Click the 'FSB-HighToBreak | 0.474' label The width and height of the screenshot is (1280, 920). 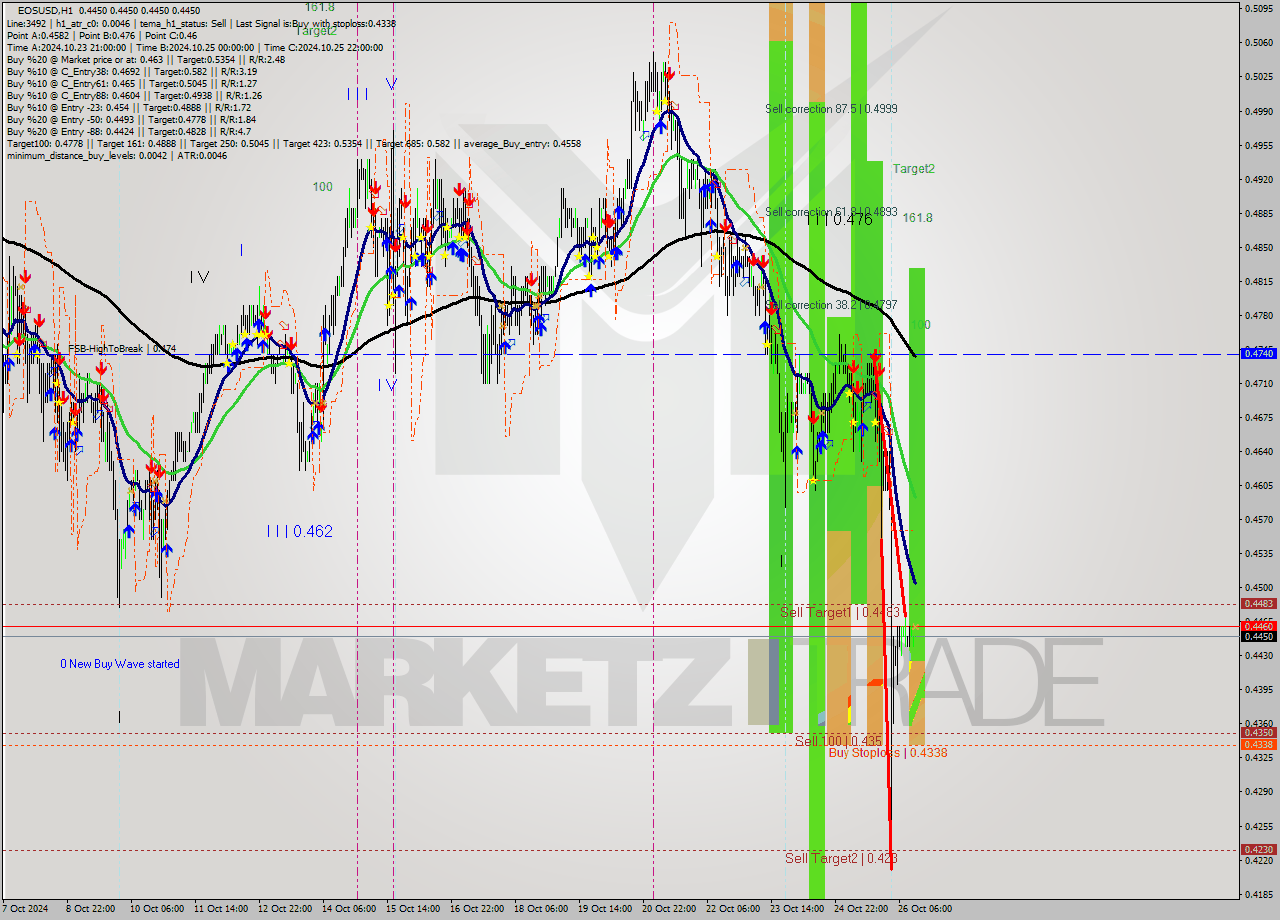tap(122, 349)
